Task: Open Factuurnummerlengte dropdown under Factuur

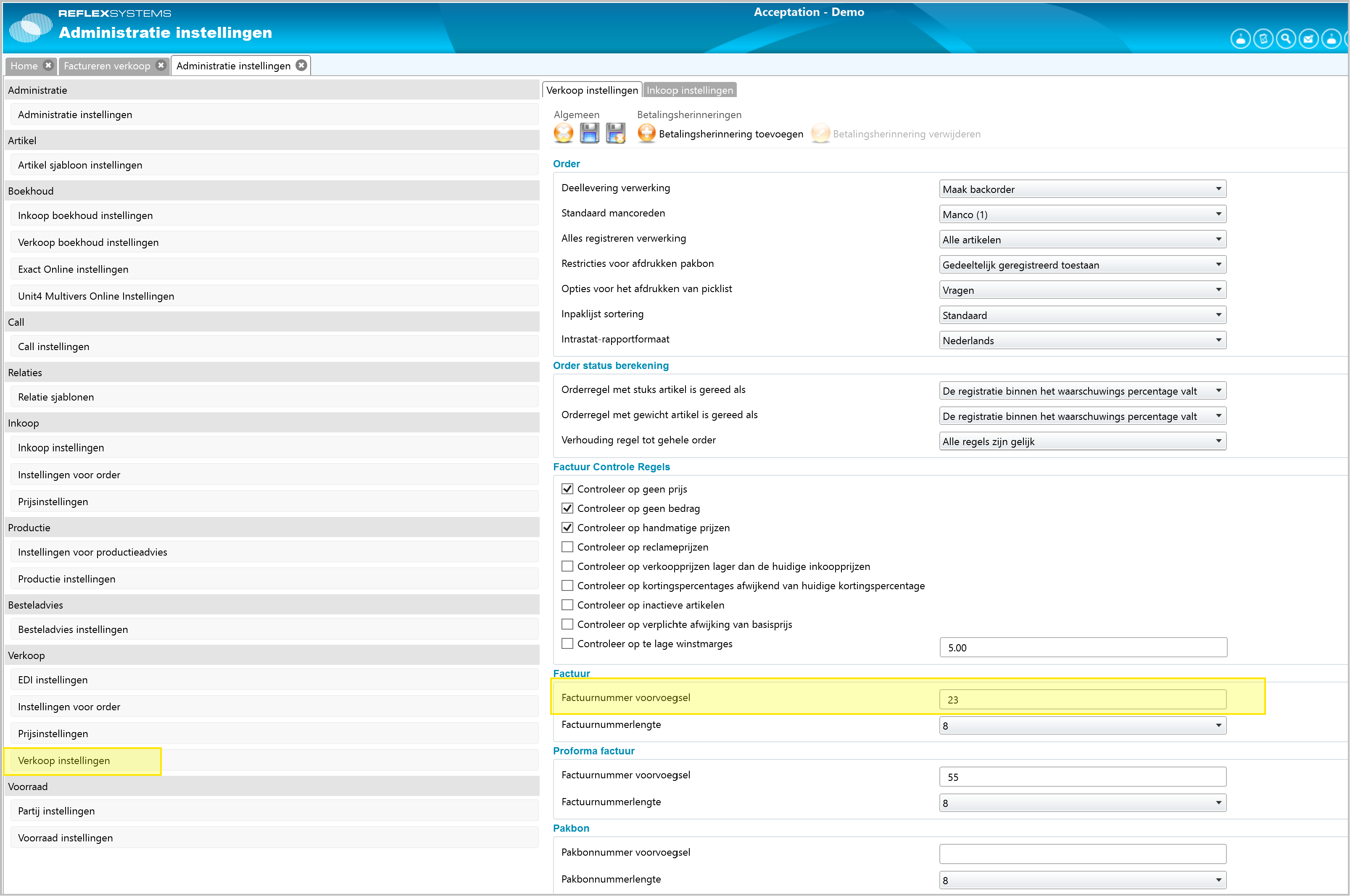Action: tap(1082, 726)
